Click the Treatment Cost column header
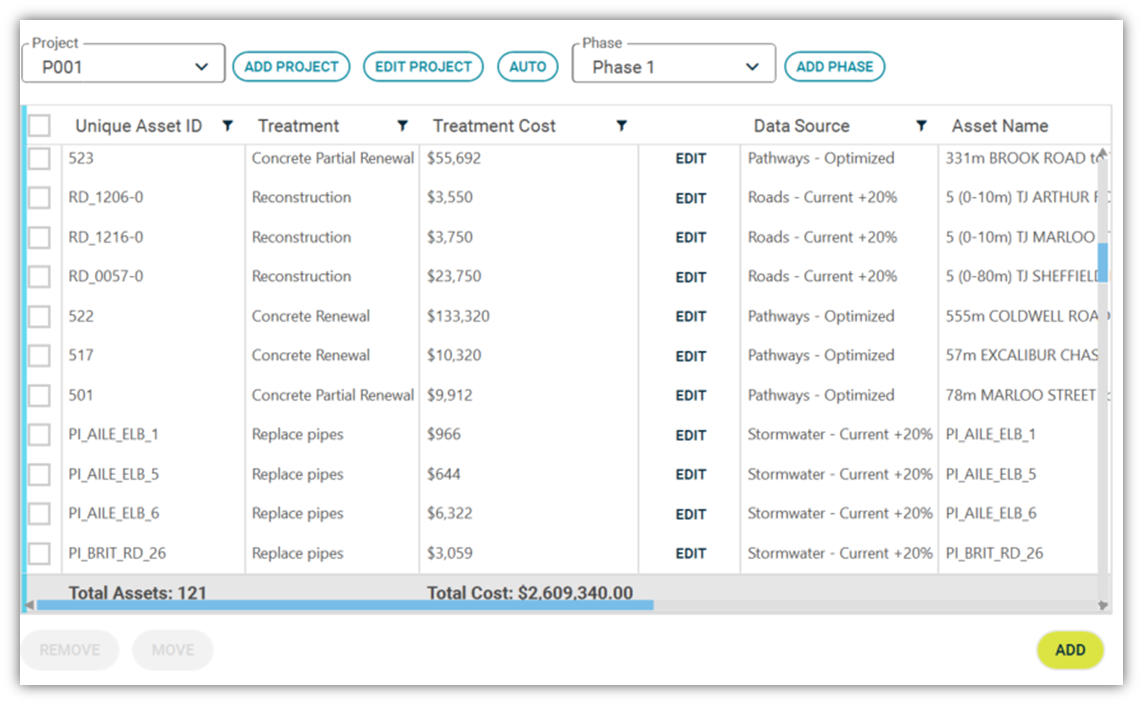This screenshot has height=705, width=1143. click(x=494, y=126)
